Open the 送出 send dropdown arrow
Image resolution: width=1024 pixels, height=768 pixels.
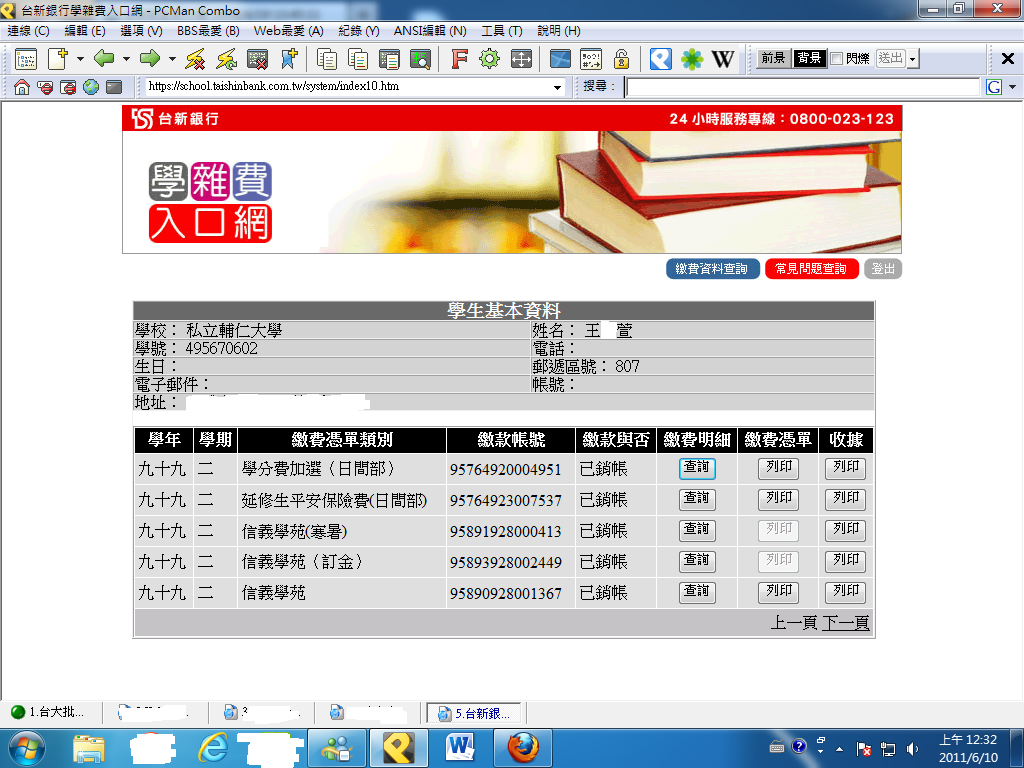point(912,60)
